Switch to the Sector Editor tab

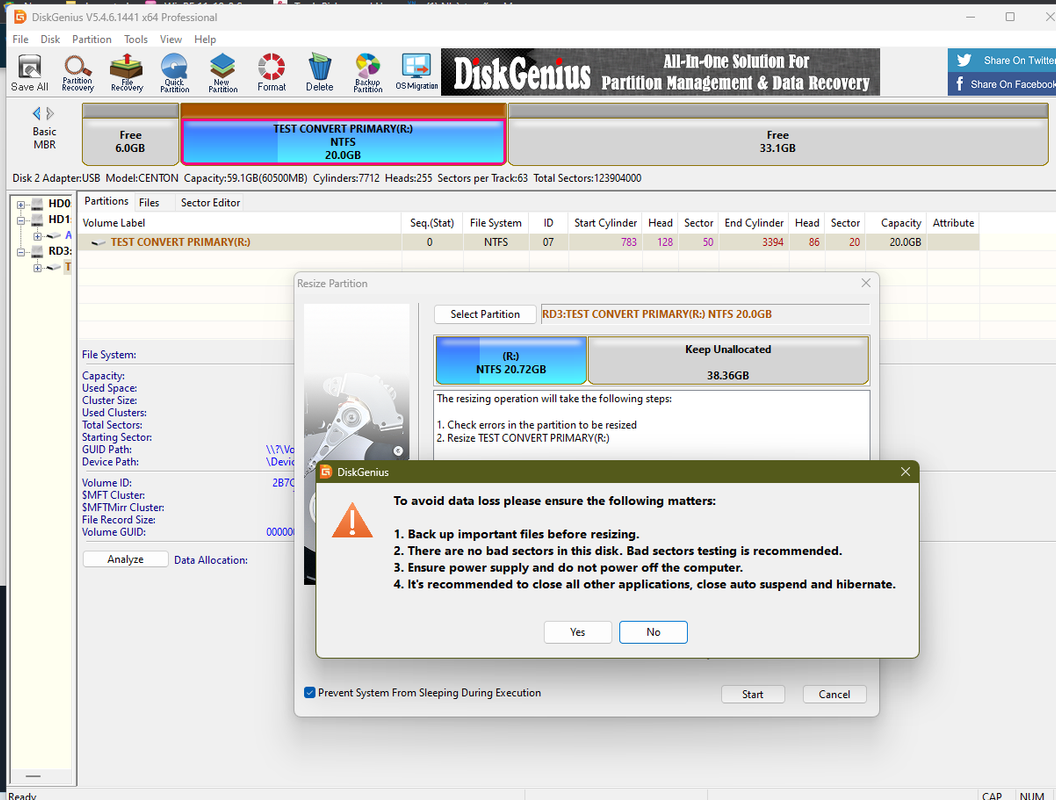pos(210,203)
